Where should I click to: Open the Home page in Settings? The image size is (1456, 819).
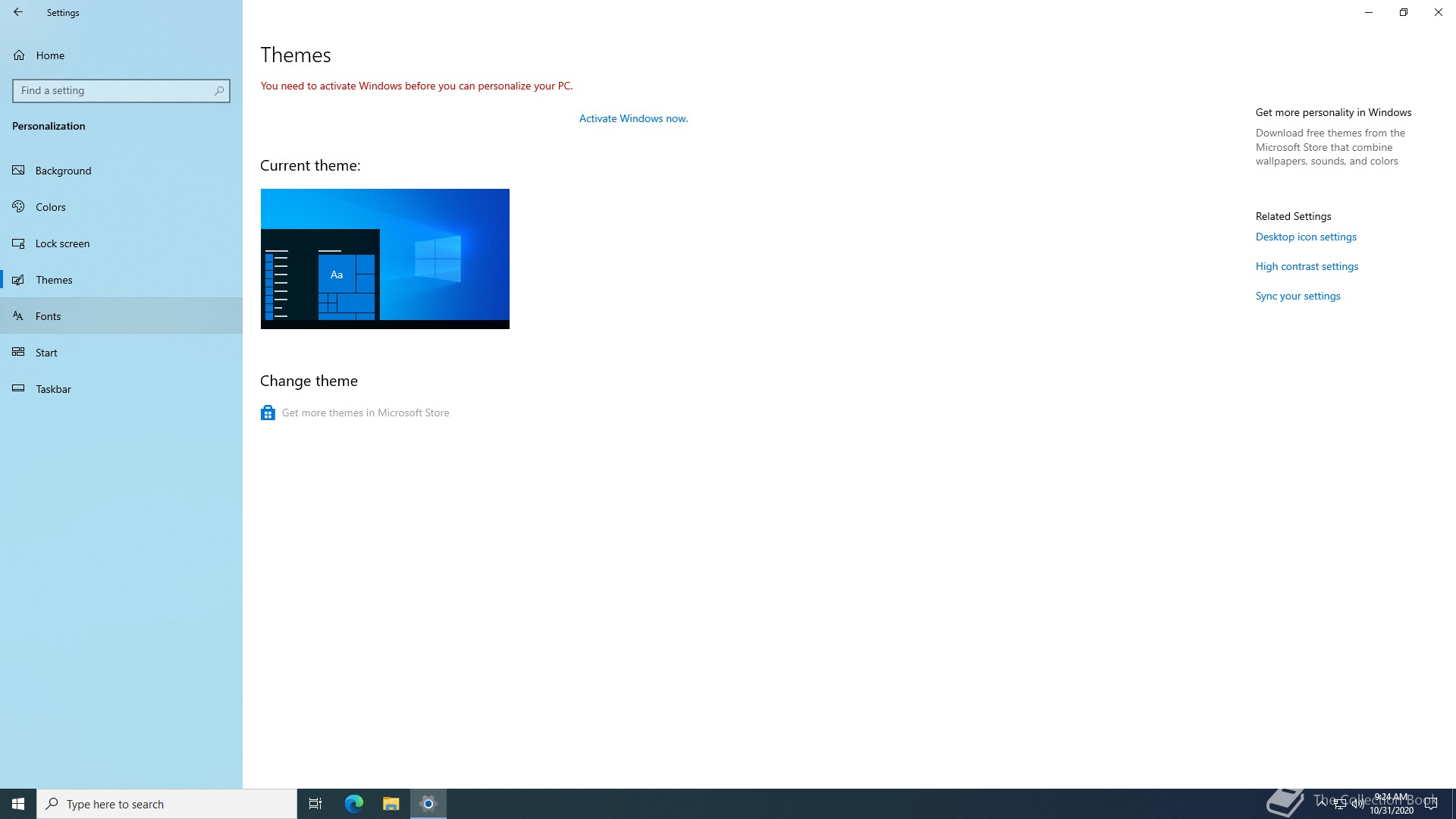click(x=121, y=55)
